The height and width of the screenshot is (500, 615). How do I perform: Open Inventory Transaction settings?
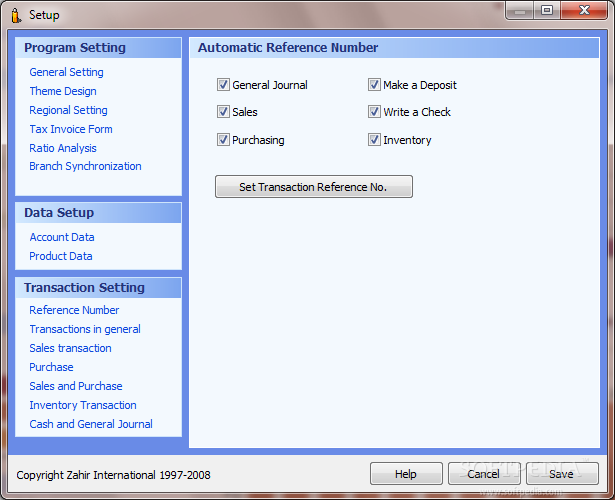[x=83, y=405]
